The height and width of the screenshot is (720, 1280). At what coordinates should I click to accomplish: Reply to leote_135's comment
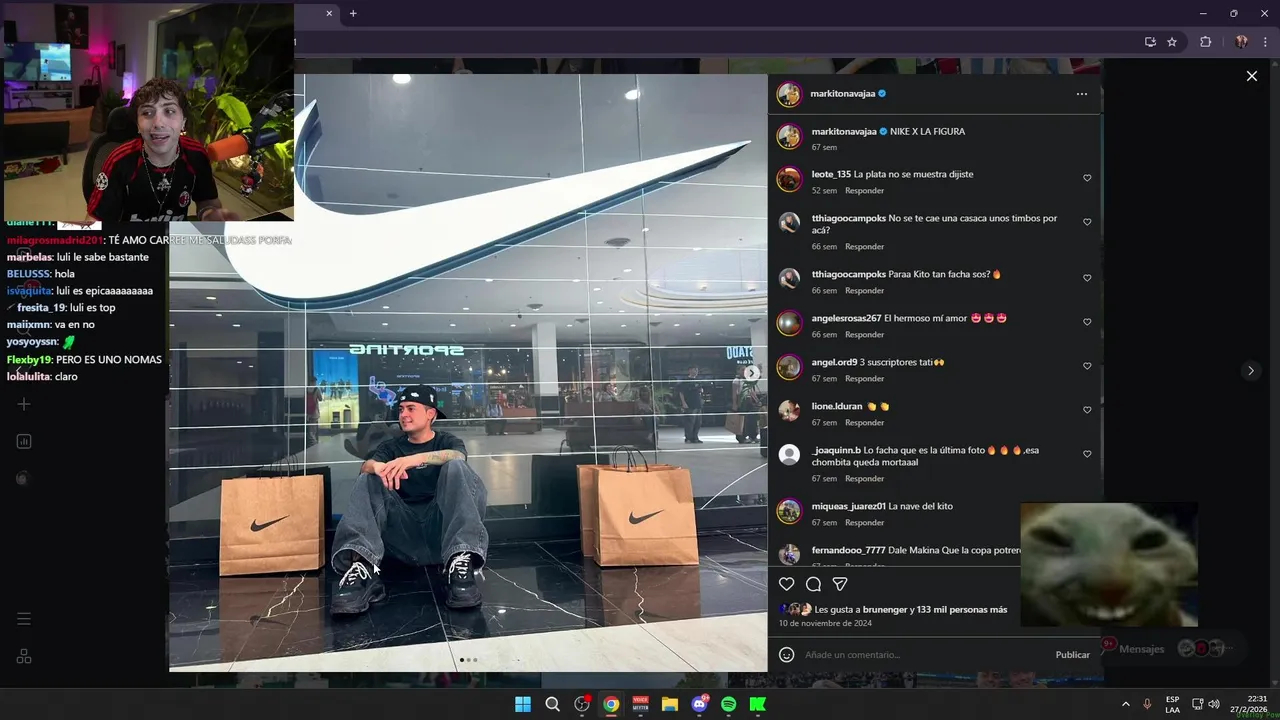click(x=864, y=190)
